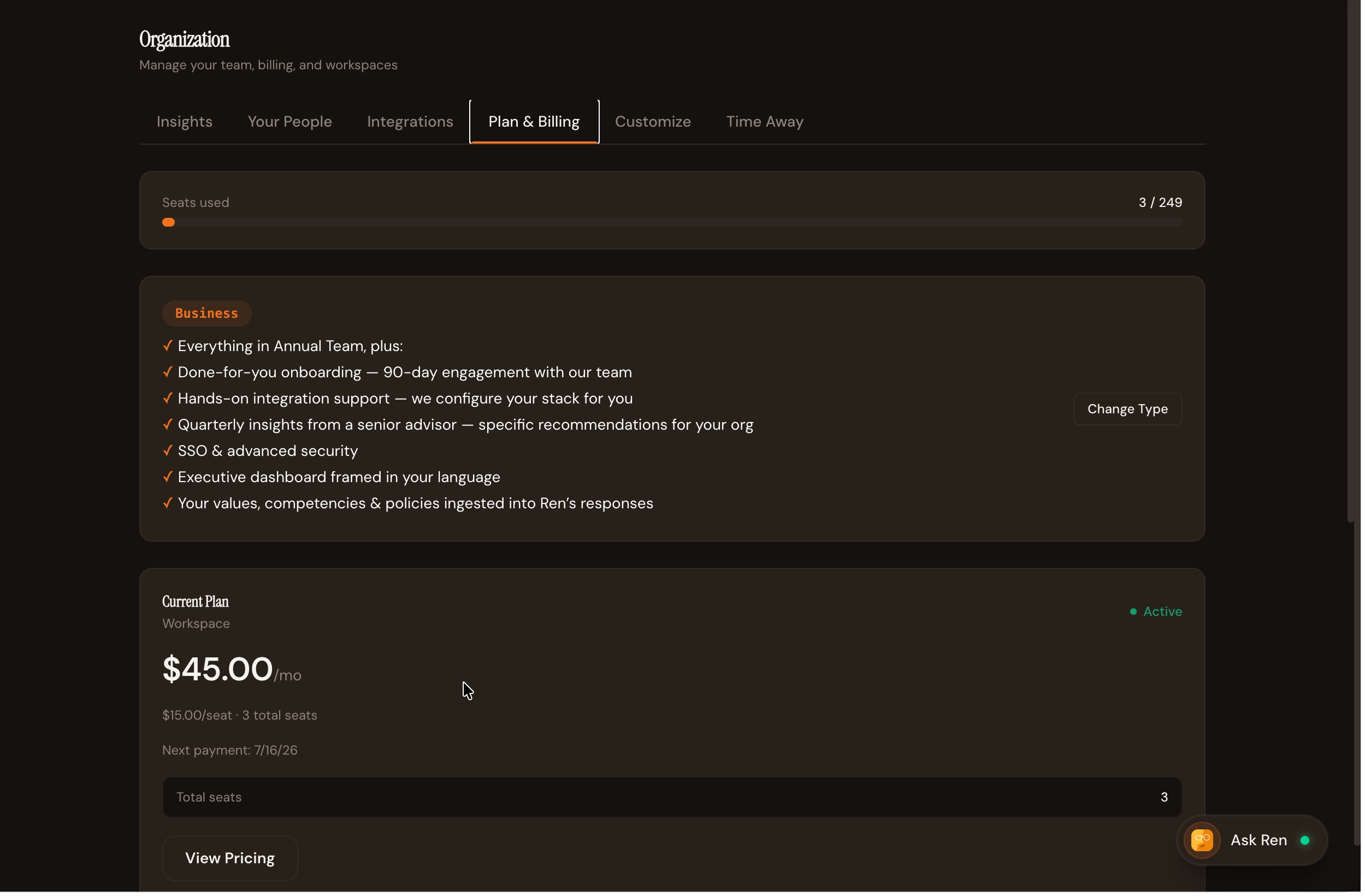Image resolution: width=1365 pixels, height=896 pixels.
Task: Open the Integrations tab
Action: (x=411, y=122)
